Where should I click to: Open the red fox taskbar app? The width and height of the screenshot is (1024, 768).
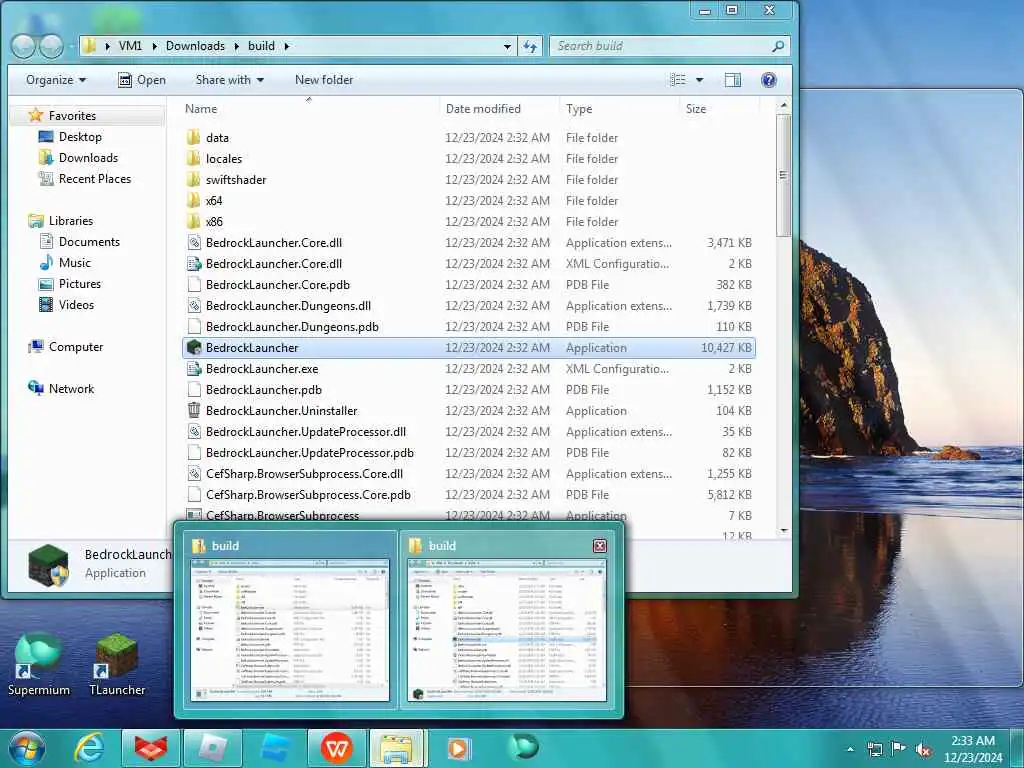tap(151, 748)
